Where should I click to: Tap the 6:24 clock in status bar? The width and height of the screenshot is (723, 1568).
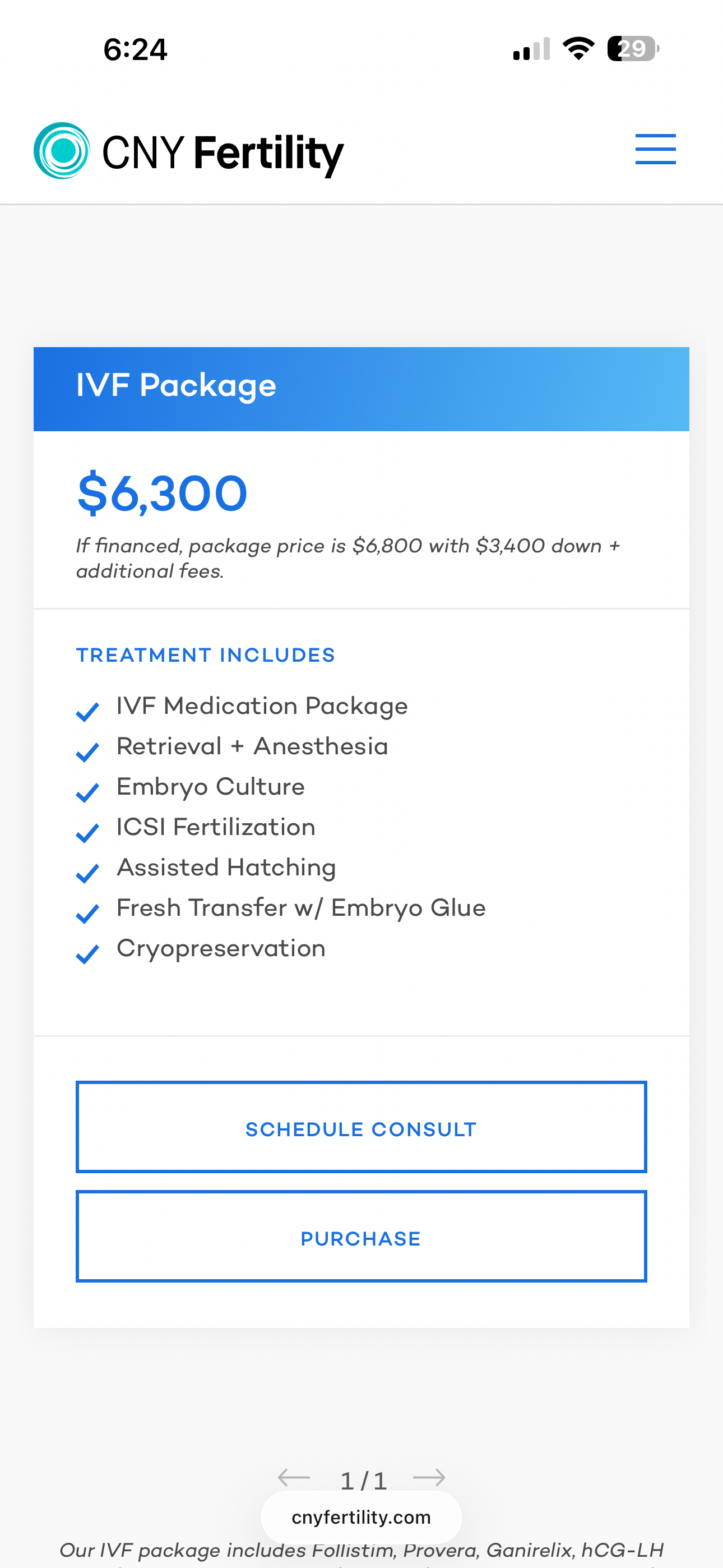pos(135,49)
